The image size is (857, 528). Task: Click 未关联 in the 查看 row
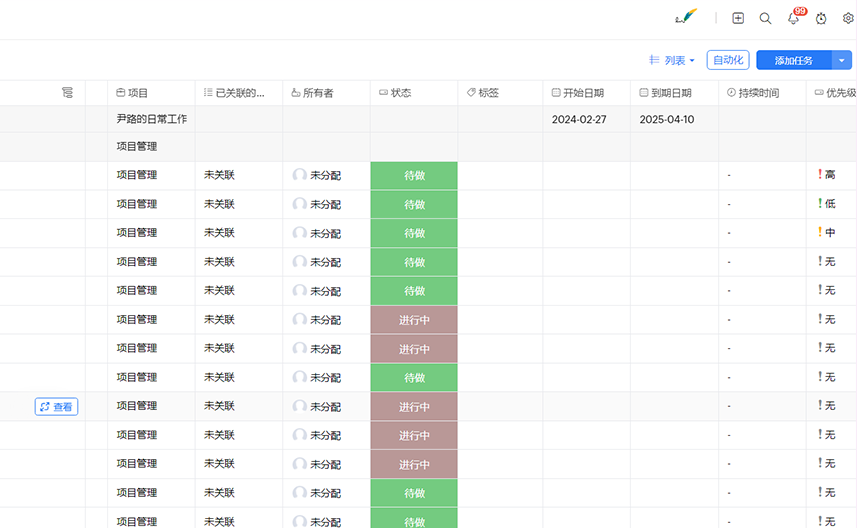[x=219, y=406]
